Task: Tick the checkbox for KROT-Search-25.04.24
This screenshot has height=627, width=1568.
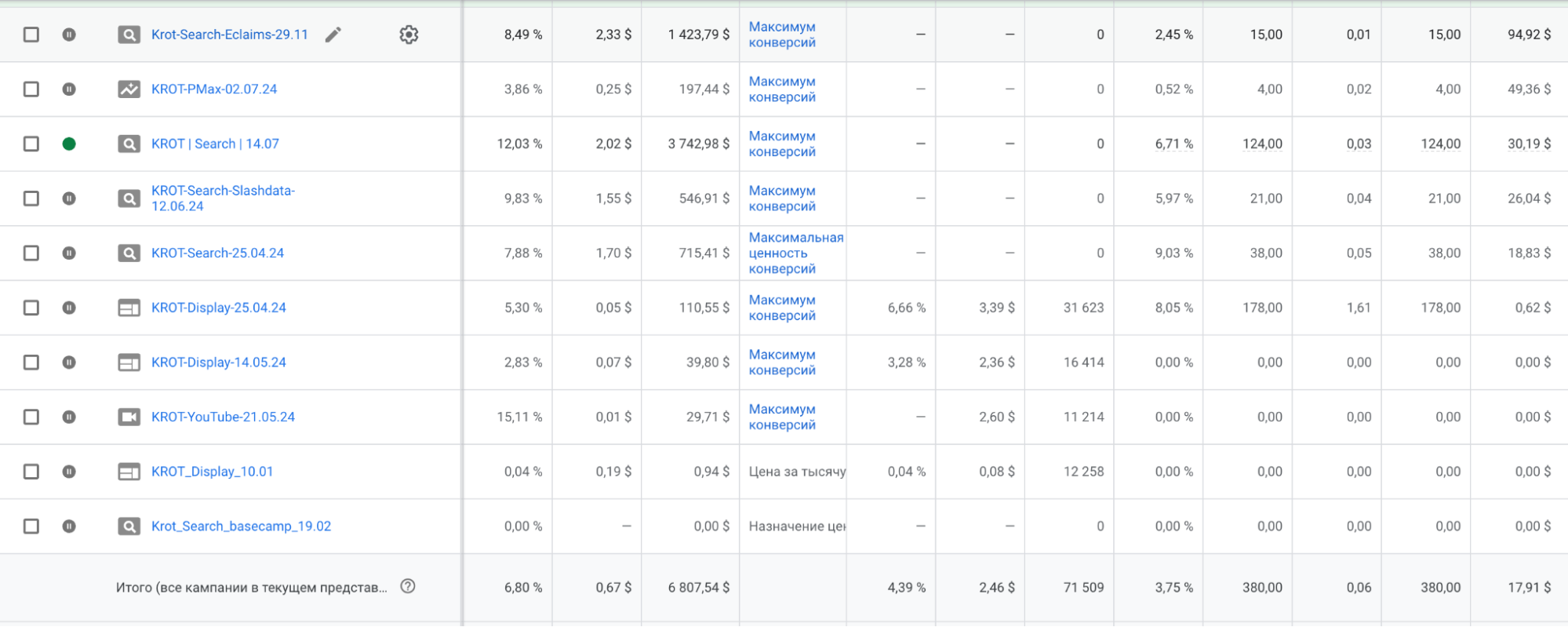Action: coord(31,253)
